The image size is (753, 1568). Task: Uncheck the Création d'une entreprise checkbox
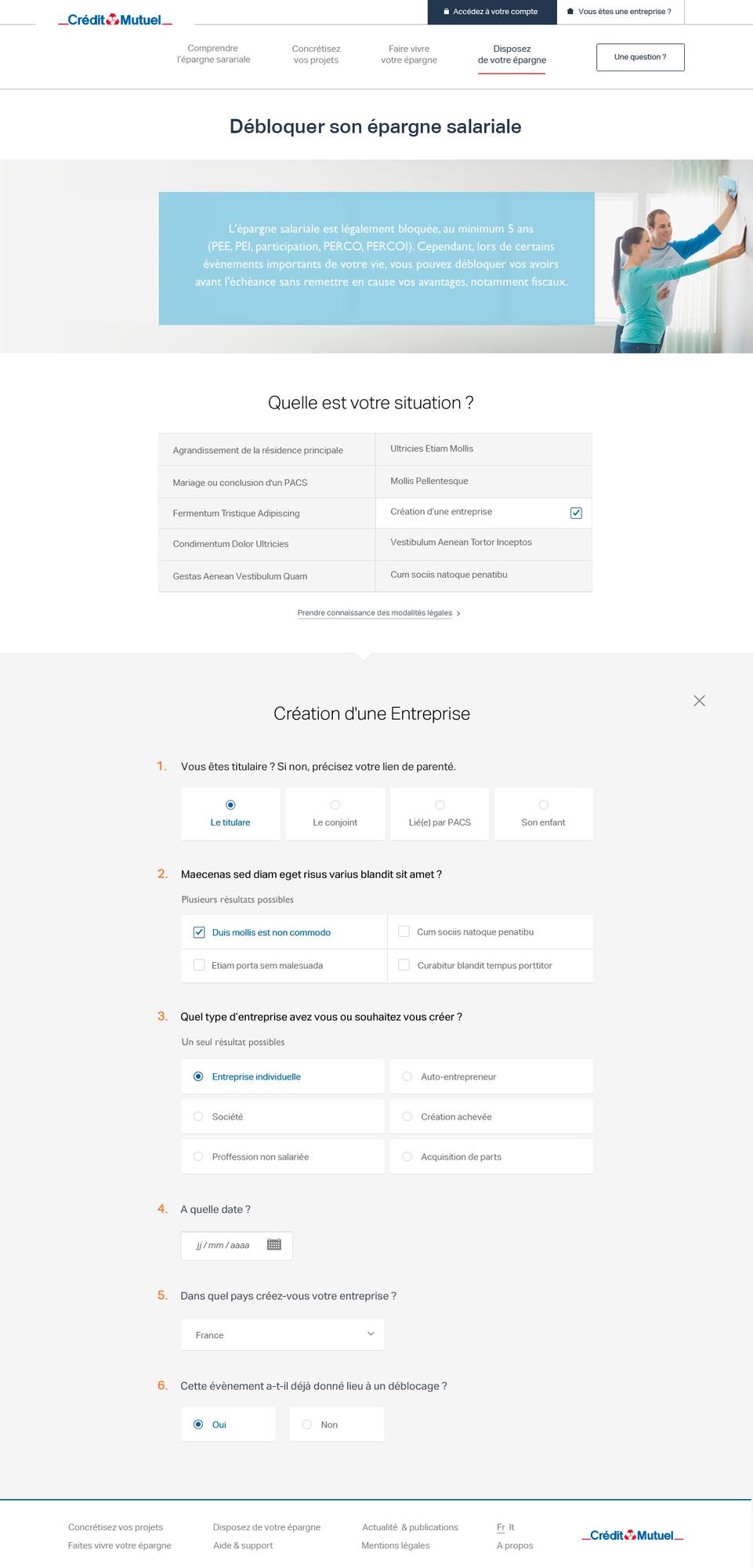pos(576,513)
